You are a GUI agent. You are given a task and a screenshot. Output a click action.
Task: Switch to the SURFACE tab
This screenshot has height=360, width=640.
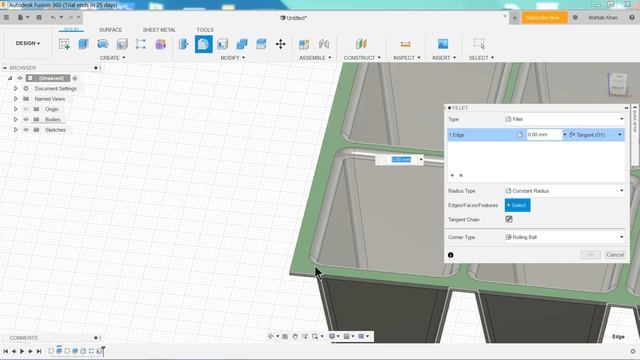(x=111, y=30)
